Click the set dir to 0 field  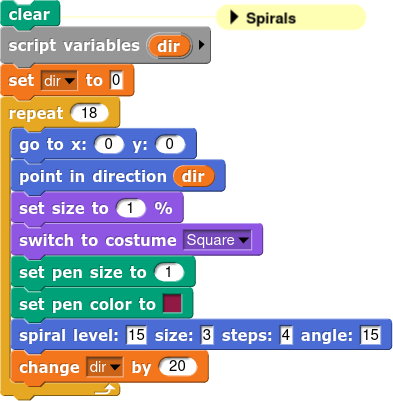[x=116, y=80]
